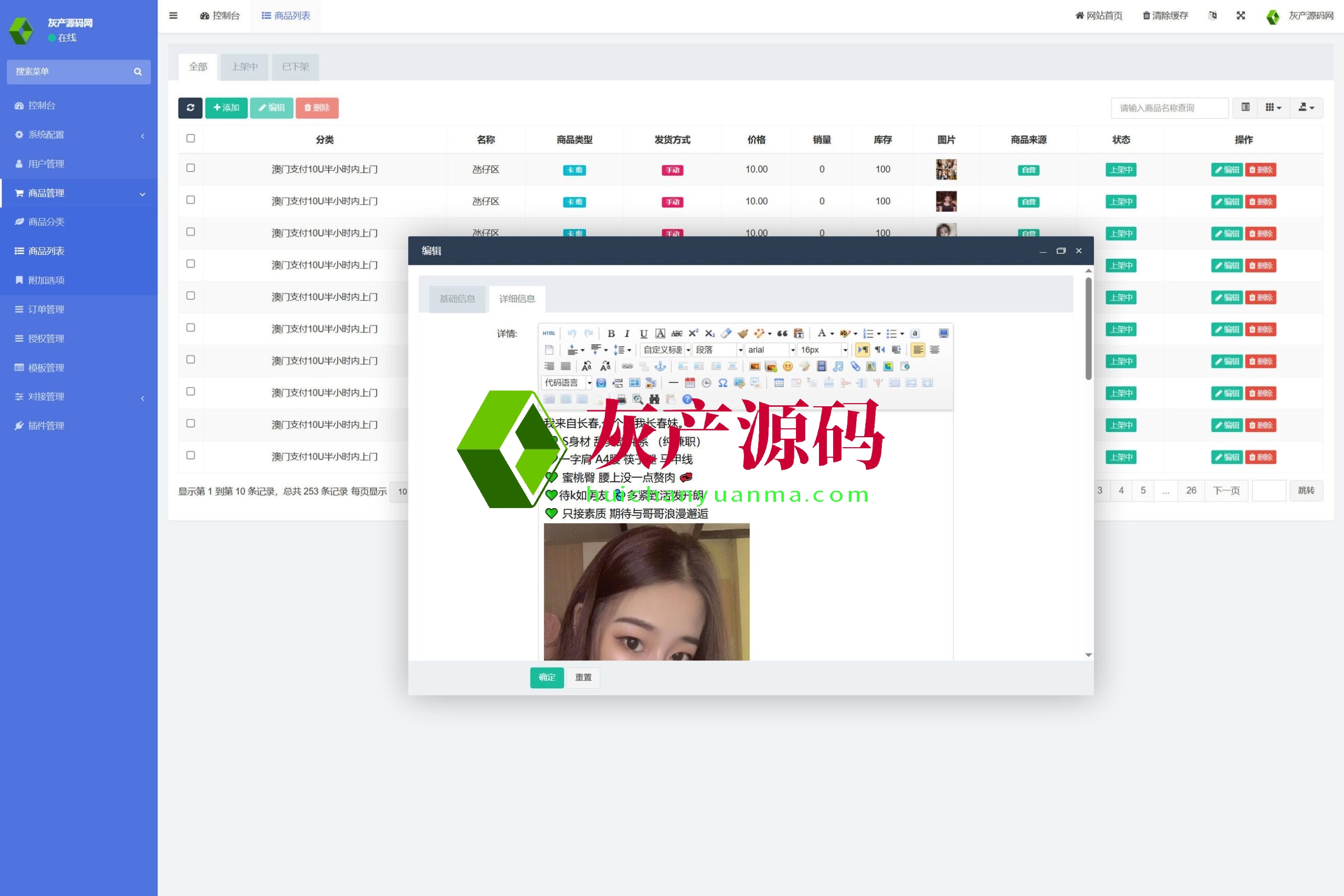Click the HTML source view icon
The width and height of the screenshot is (1344, 896).
point(549,334)
